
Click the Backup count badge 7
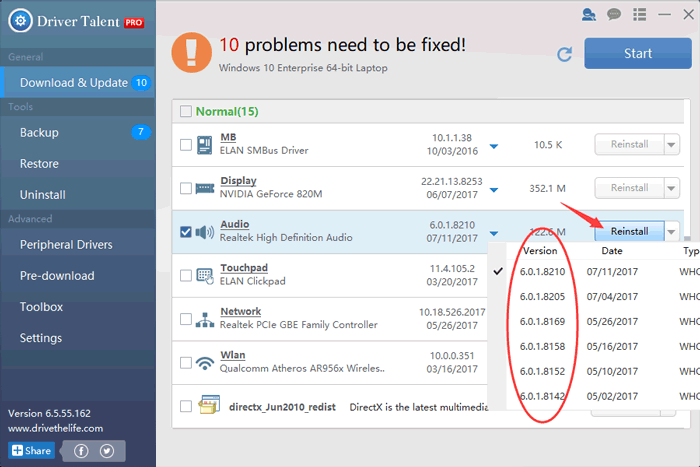tap(140, 132)
